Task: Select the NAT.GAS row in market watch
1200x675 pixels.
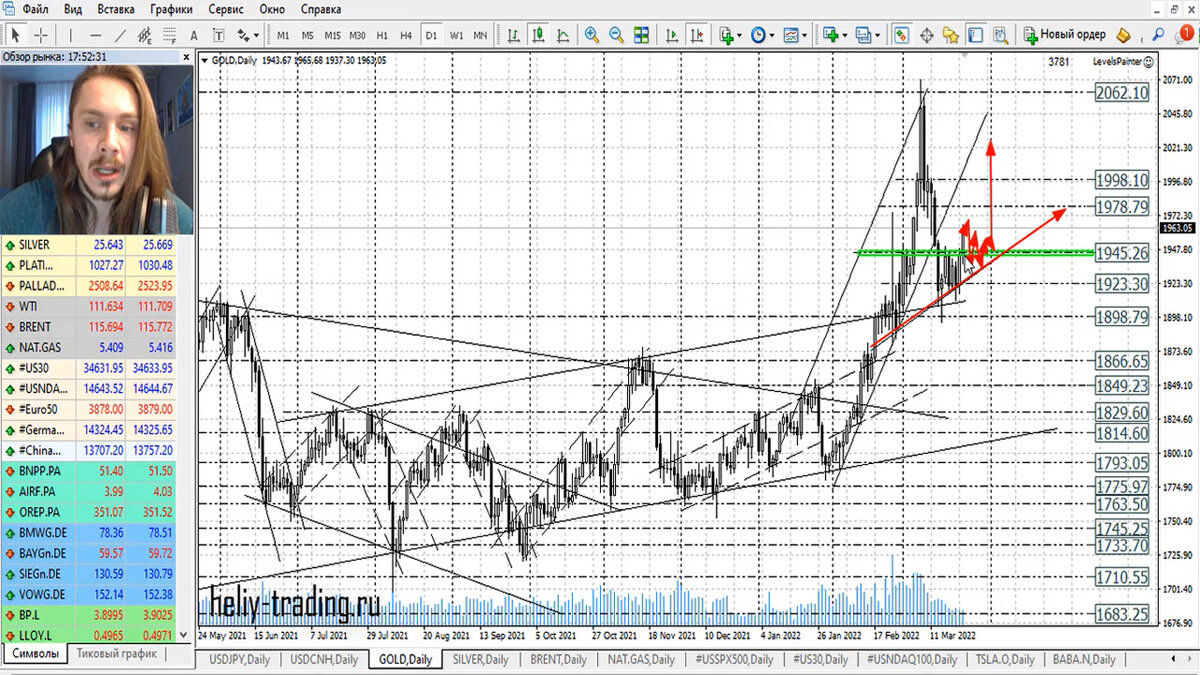Action: pos(89,348)
